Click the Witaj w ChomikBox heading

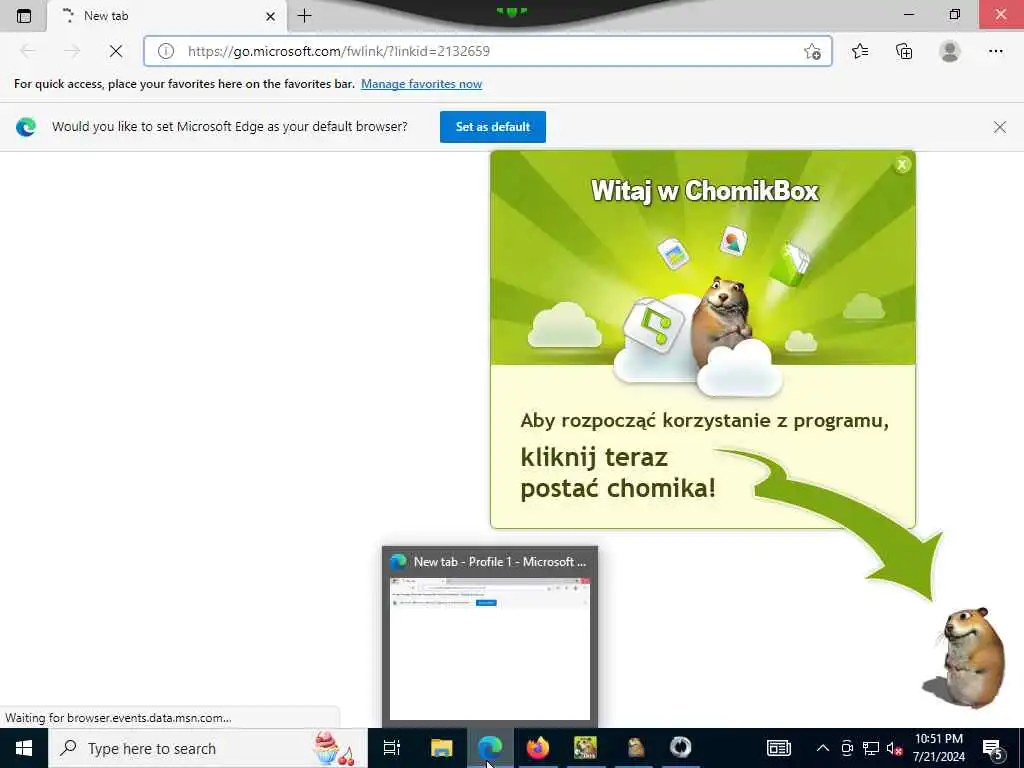click(x=705, y=191)
